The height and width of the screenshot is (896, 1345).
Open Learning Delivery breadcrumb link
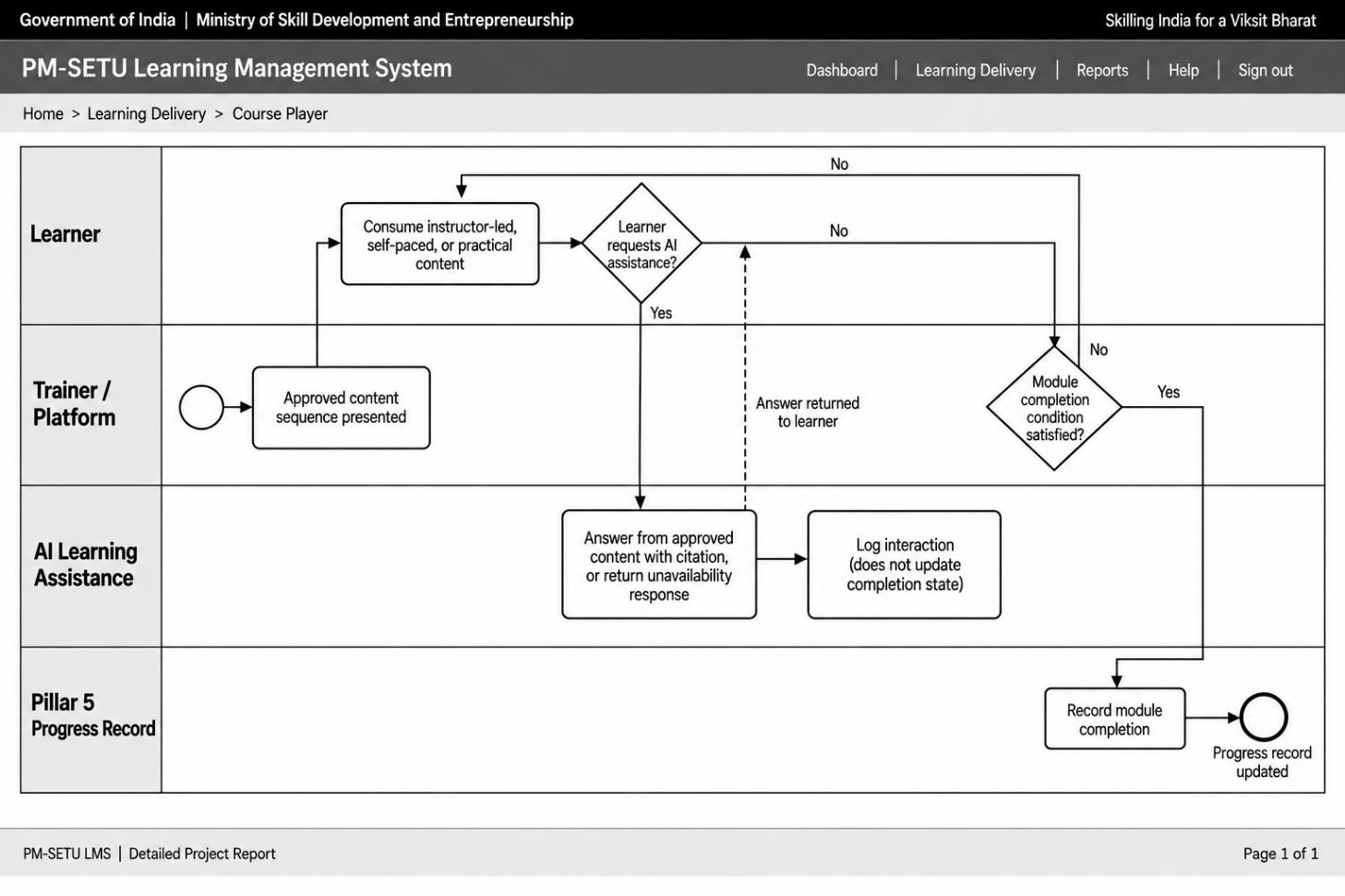click(147, 113)
